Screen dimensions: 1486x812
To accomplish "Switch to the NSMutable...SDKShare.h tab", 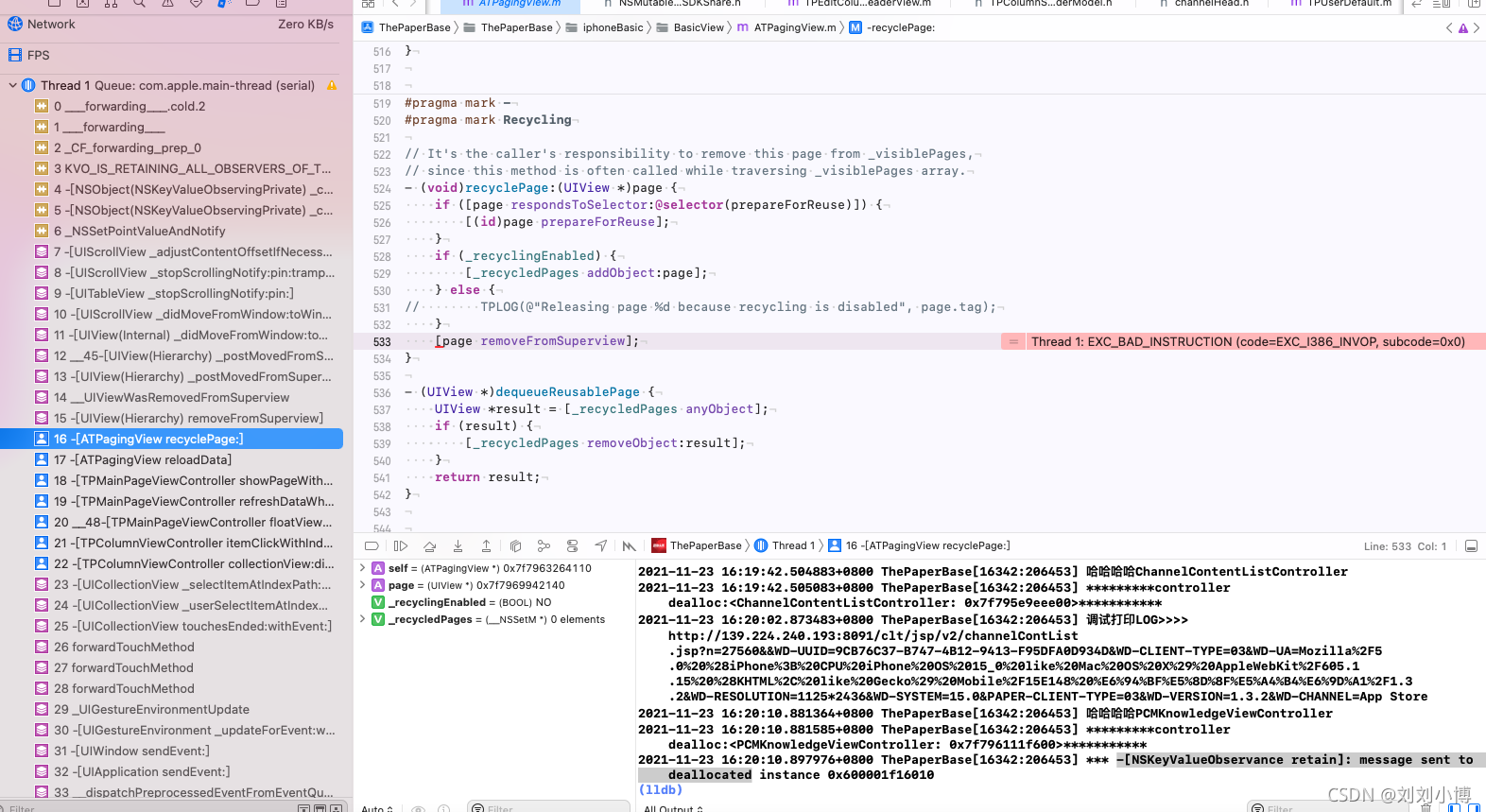I will (672, 4).
